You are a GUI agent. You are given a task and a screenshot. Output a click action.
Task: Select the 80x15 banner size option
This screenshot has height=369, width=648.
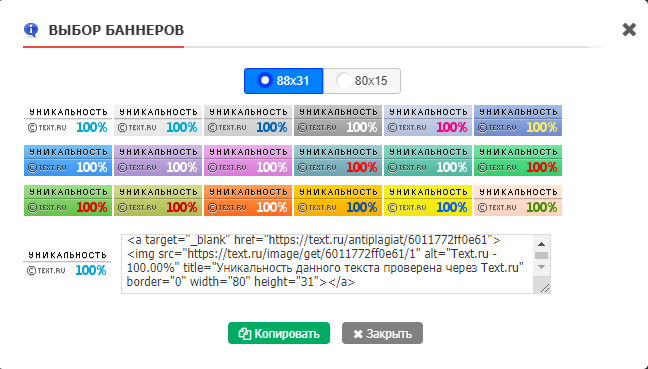362,81
